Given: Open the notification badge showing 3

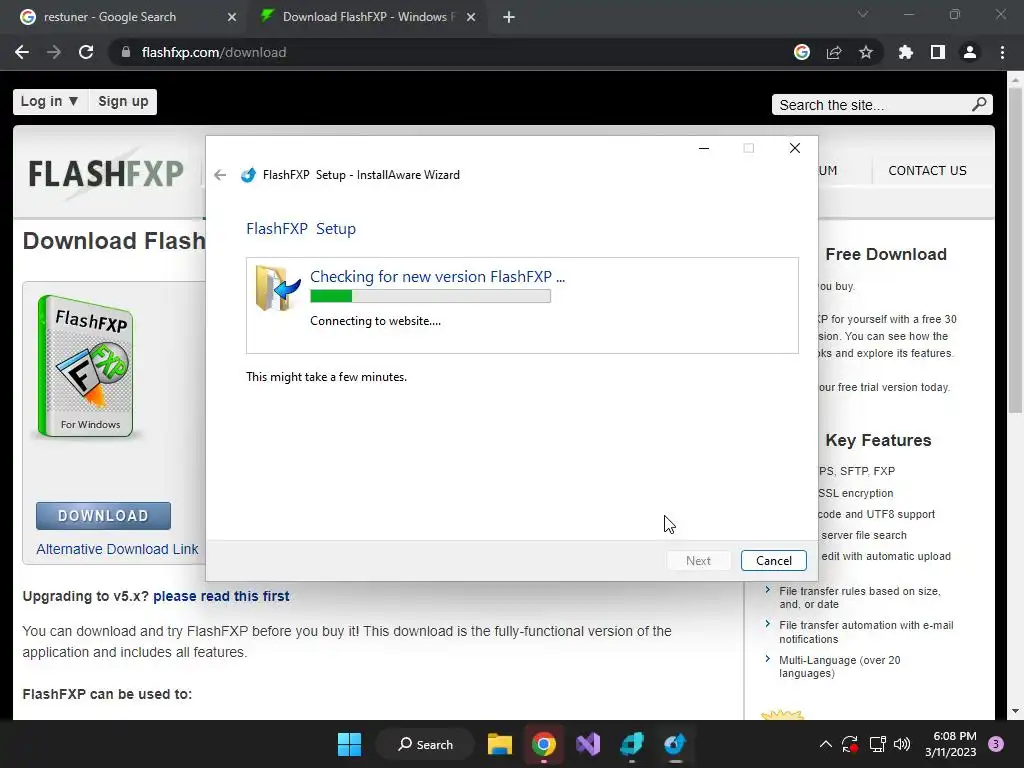Looking at the screenshot, I should pos(996,744).
